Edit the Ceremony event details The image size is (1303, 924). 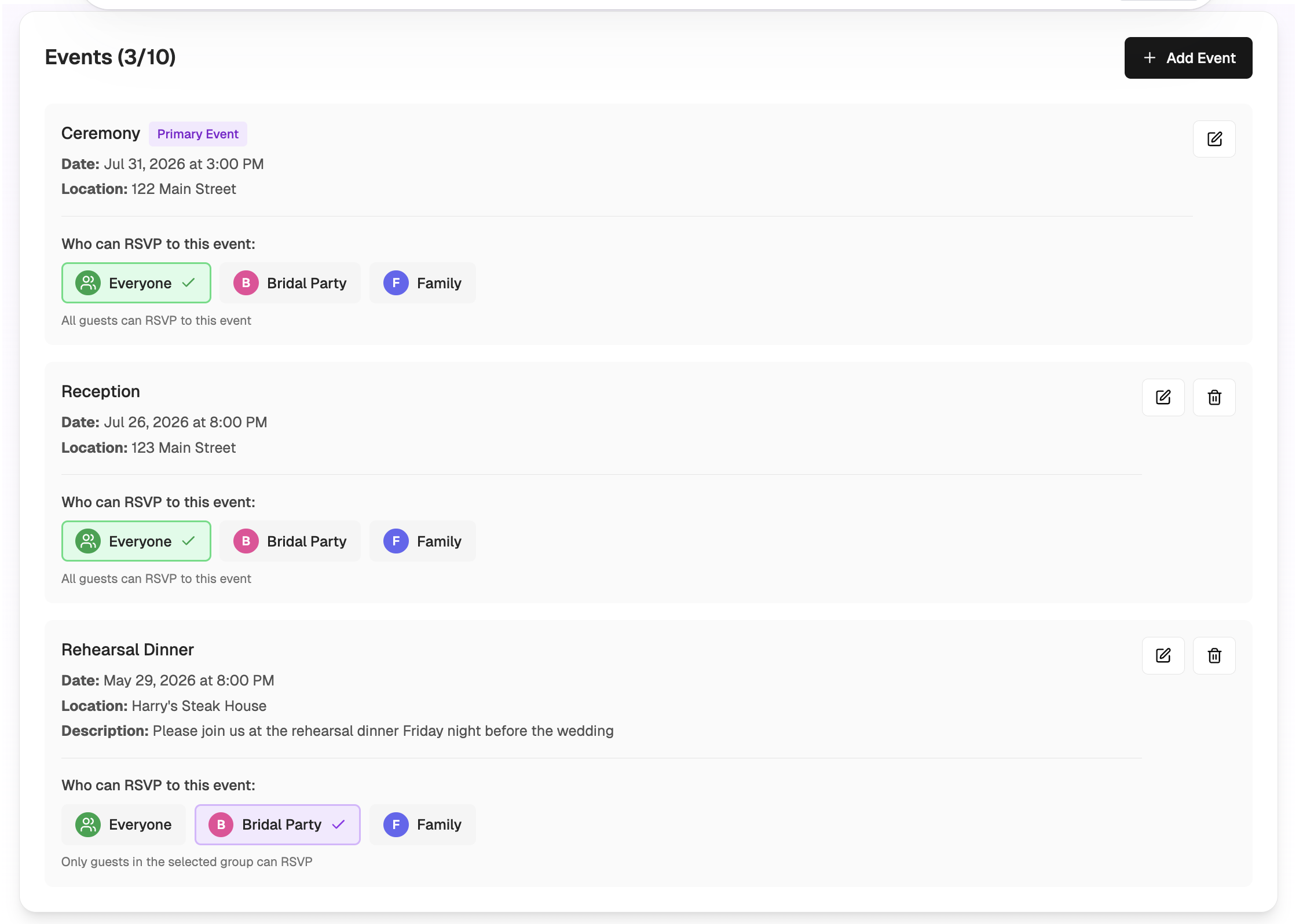(1214, 139)
